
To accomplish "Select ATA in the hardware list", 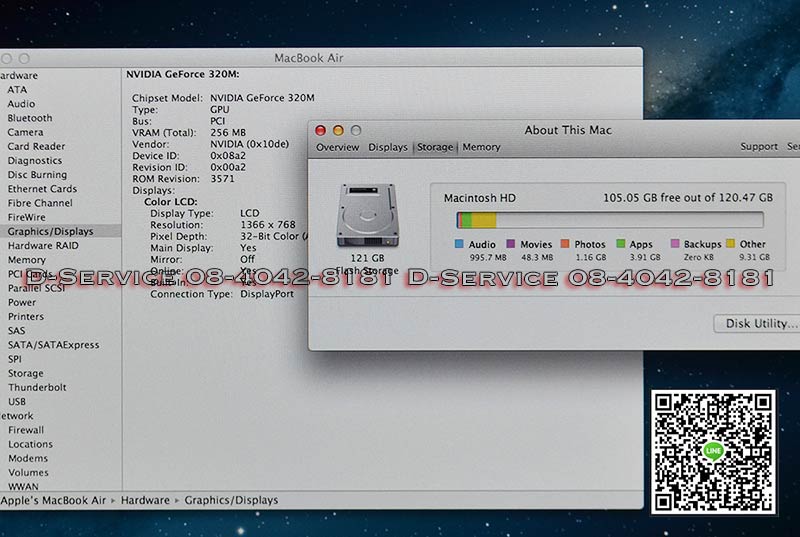I will tap(17, 90).
